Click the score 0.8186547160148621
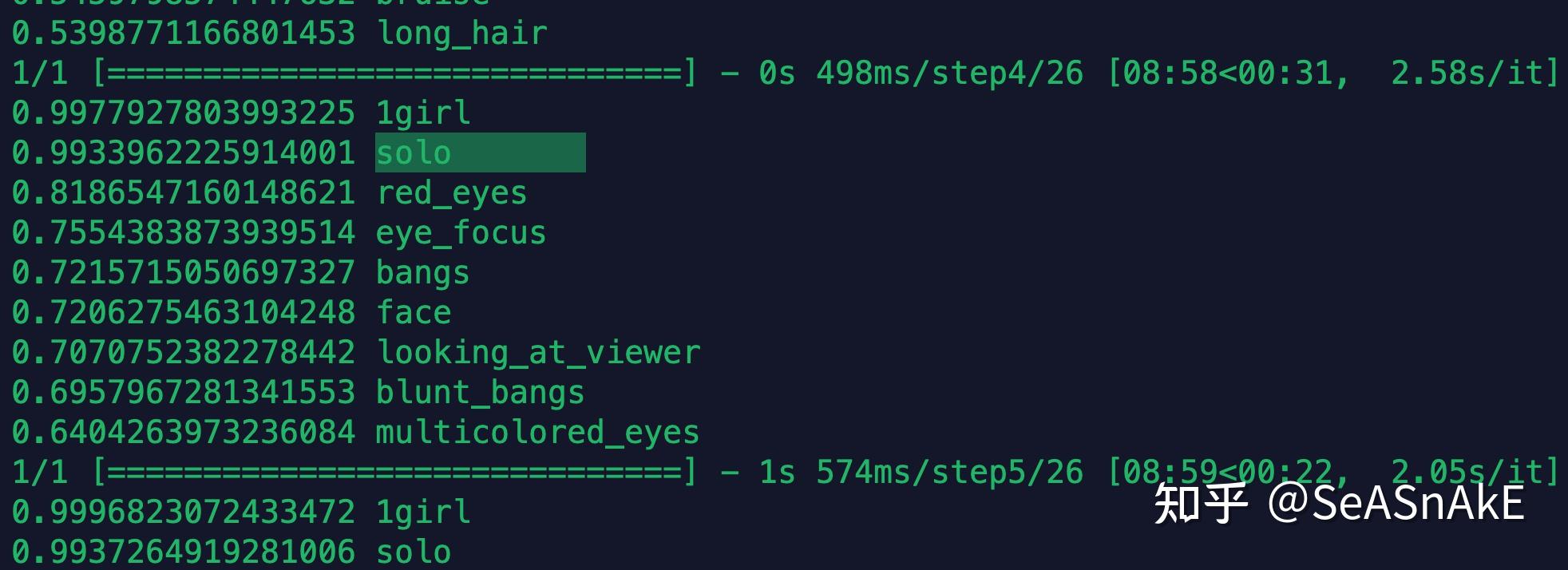 click(183, 192)
